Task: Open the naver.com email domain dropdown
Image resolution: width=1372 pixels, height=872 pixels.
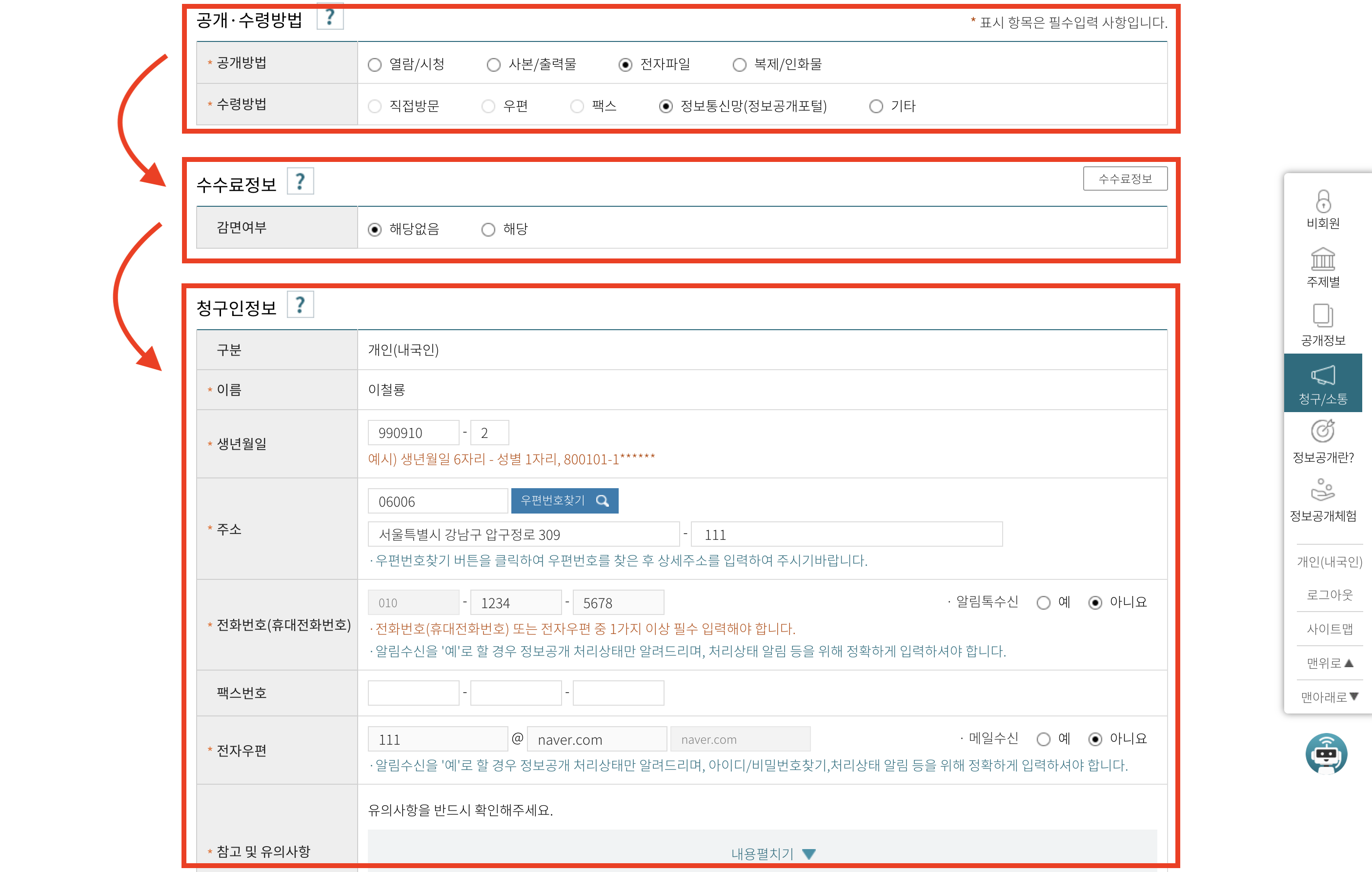Action: [x=740, y=739]
